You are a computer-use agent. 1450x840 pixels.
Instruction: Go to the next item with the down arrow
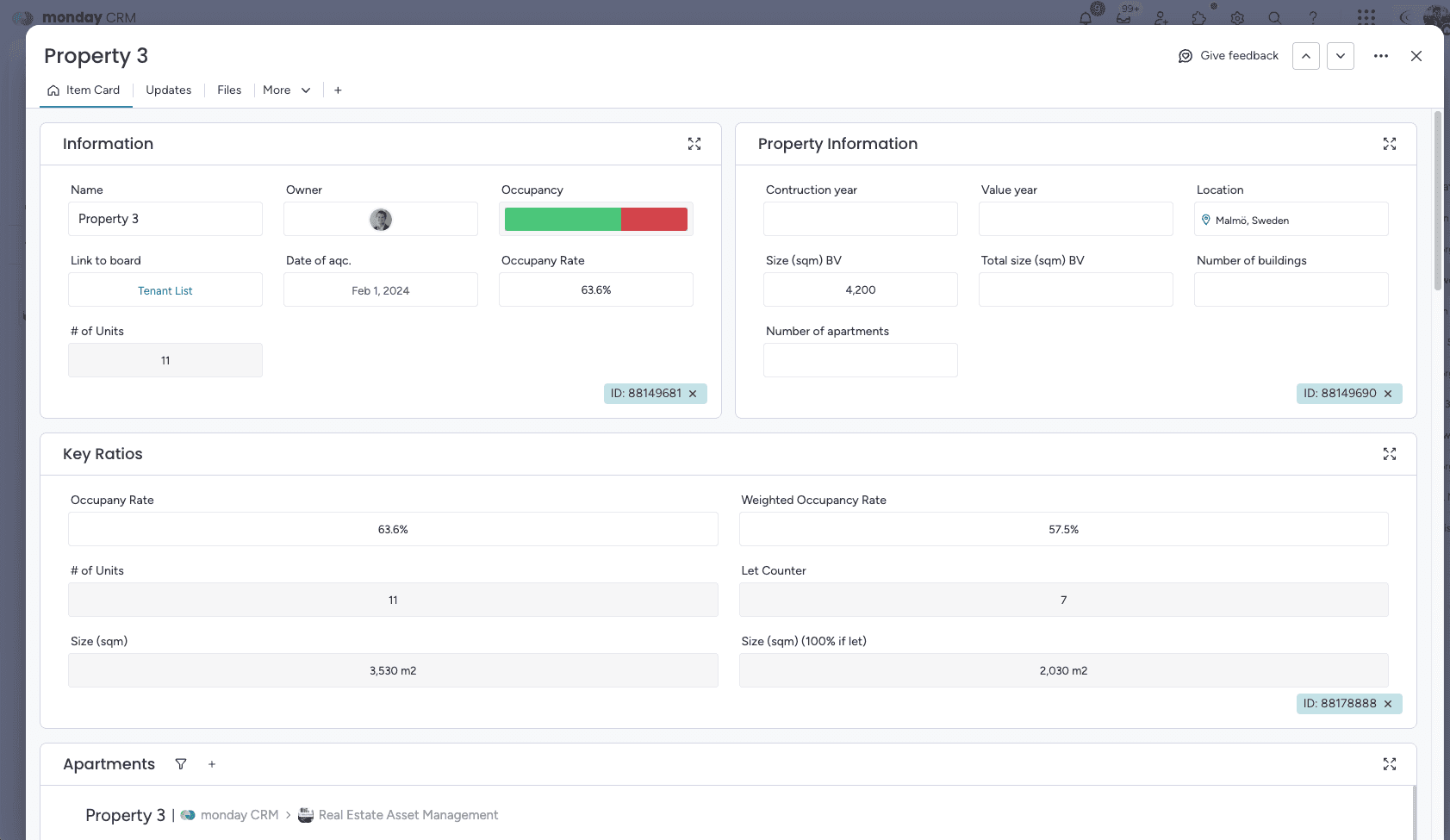[1341, 56]
